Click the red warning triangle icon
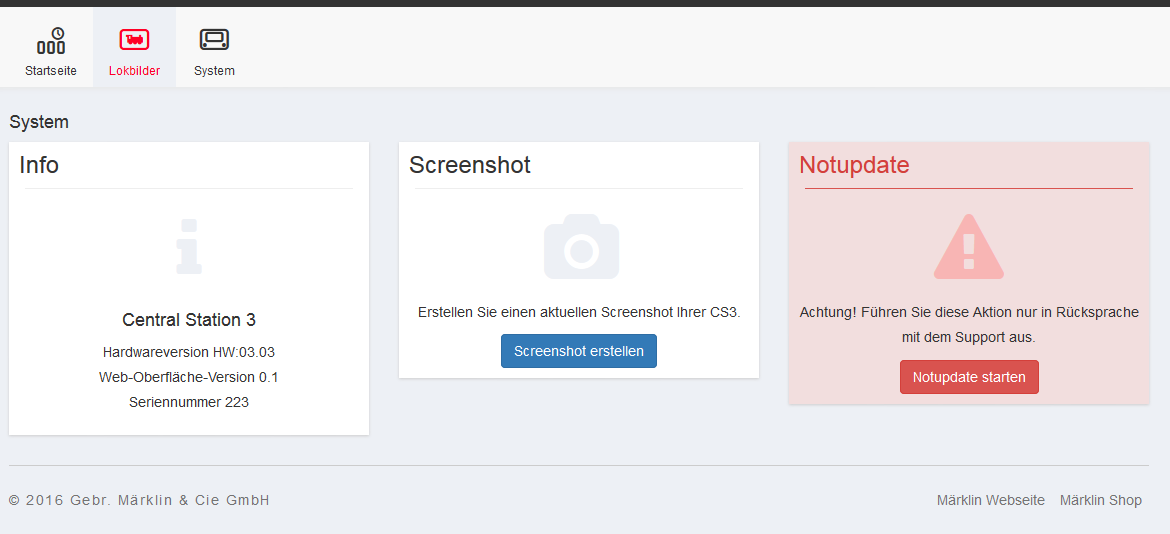The width and height of the screenshot is (1170, 534). [969, 246]
